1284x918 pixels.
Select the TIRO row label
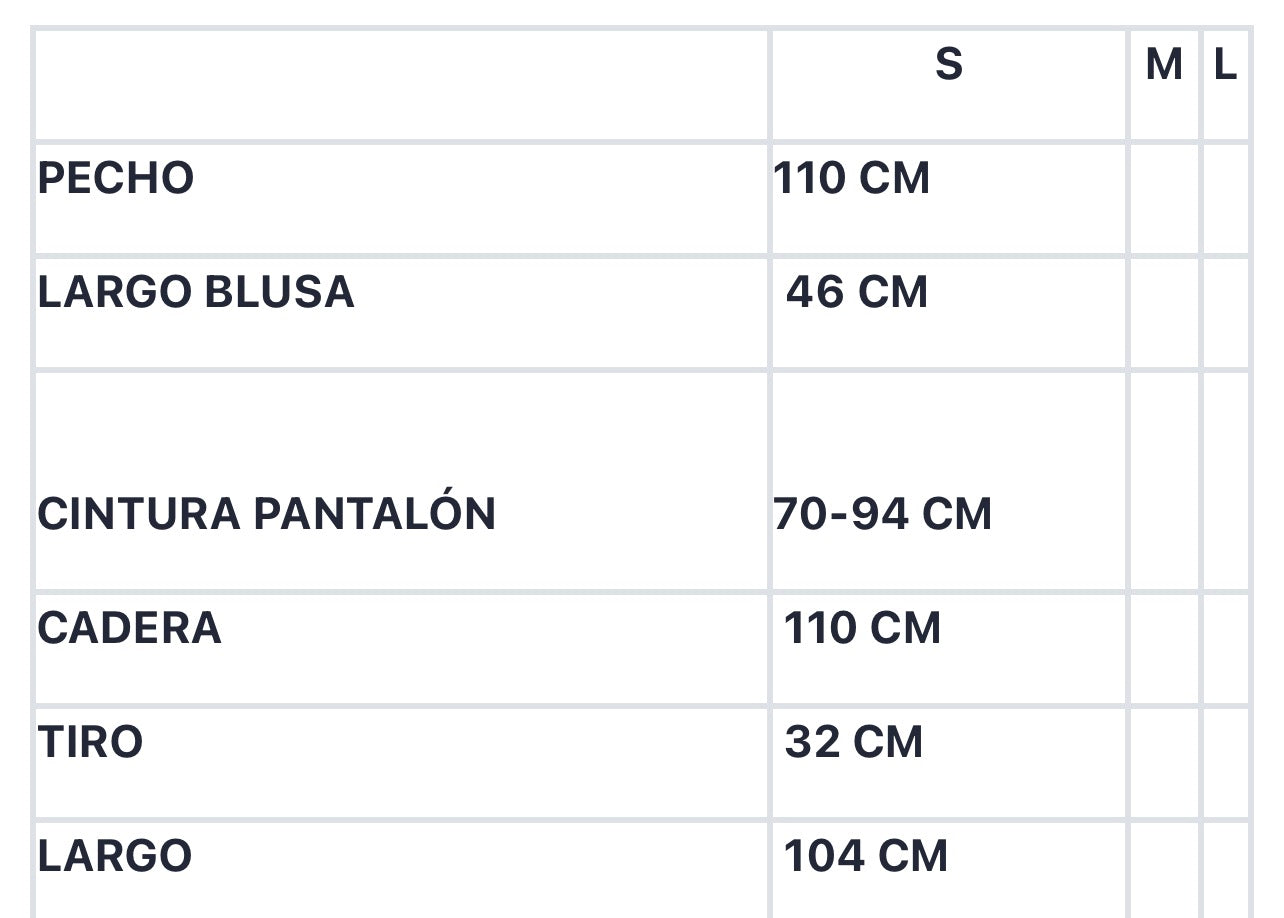pos(91,742)
